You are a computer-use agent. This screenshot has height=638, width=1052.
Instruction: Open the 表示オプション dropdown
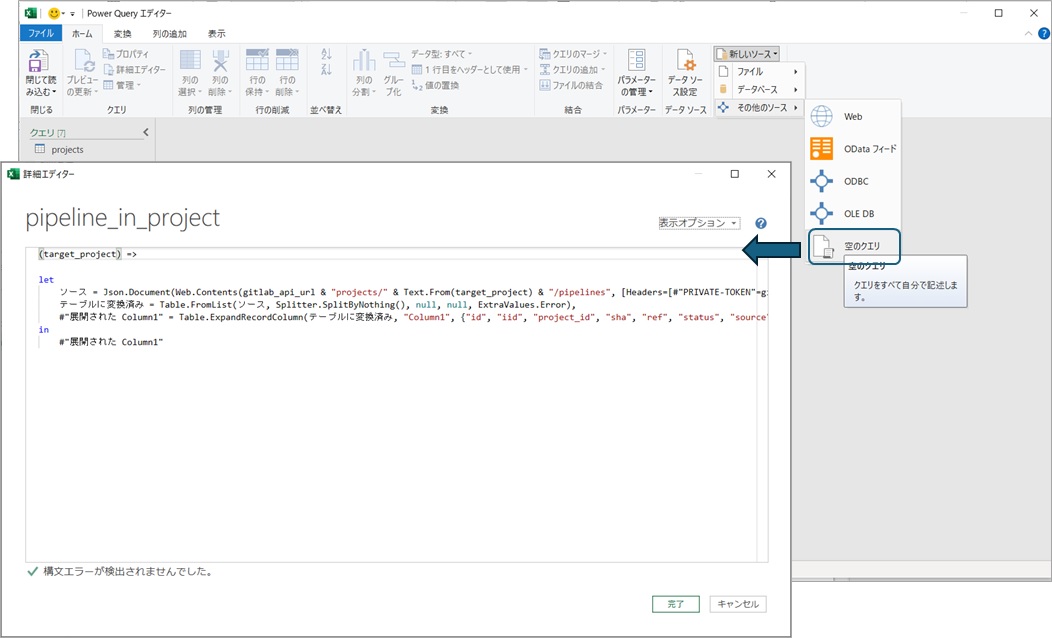[x=698, y=223]
